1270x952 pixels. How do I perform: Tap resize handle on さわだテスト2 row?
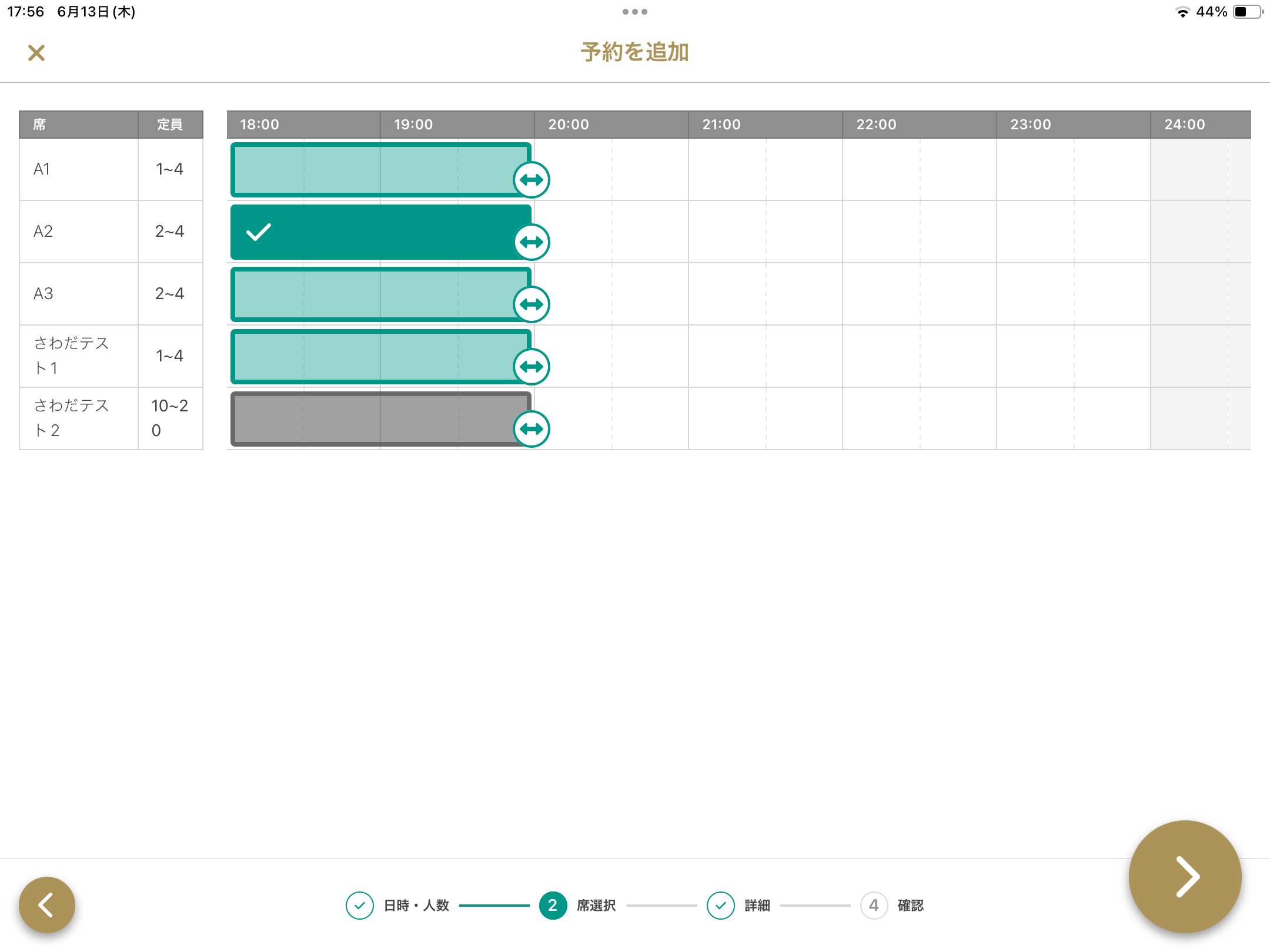pos(532,429)
